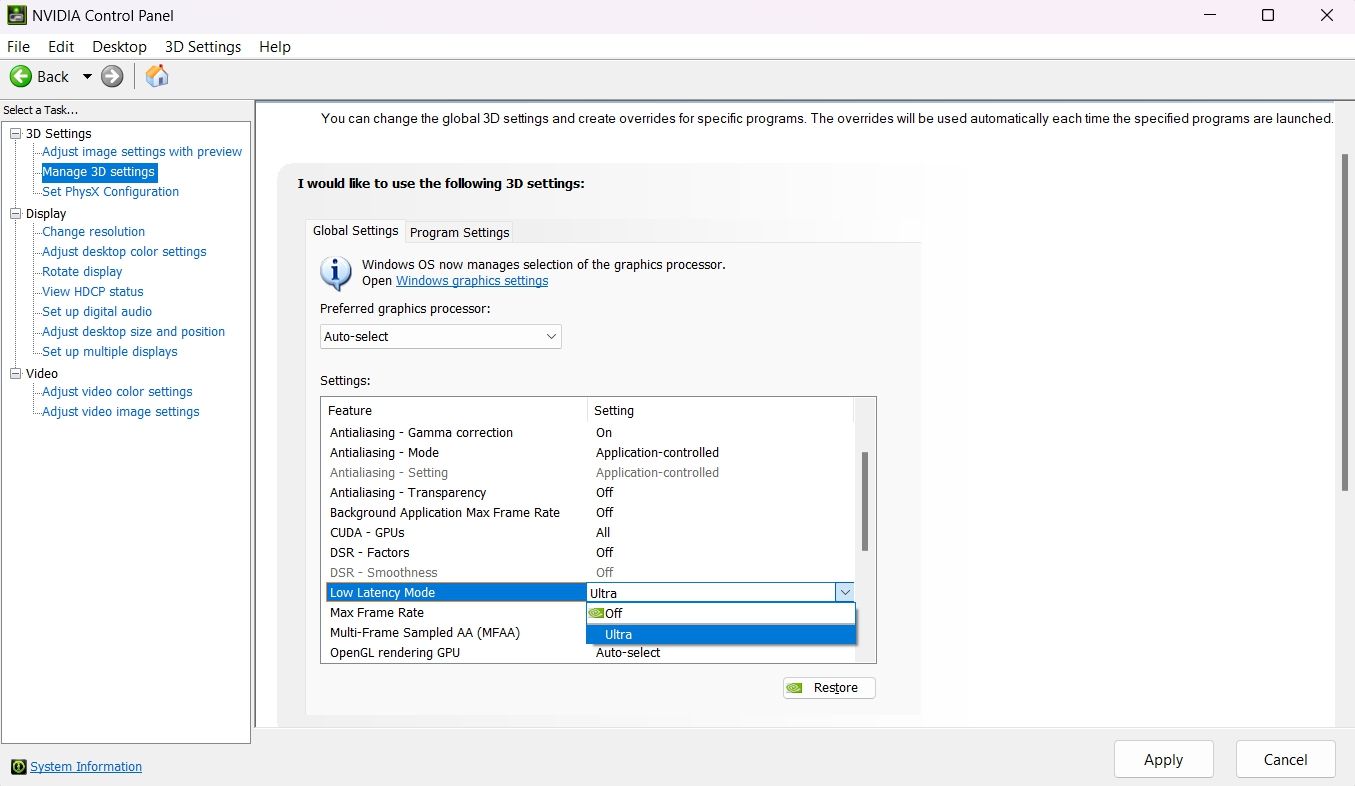Click the NVIDIA Control Panel title icon
This screenshot has height=786, width=1355.
(x=17, y=15)
